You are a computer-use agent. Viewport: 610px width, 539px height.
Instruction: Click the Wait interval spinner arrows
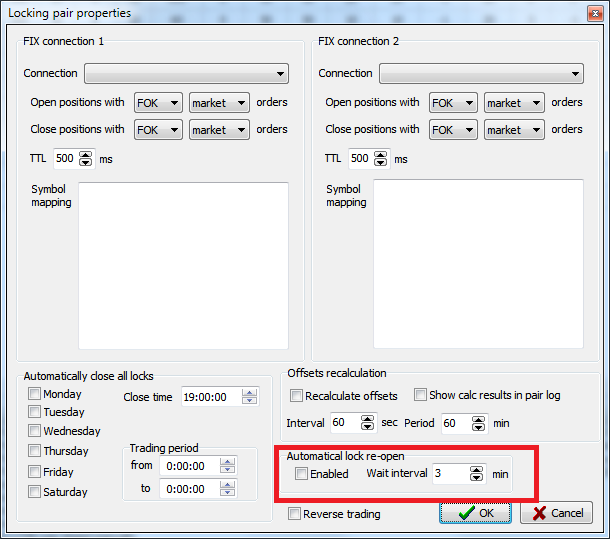tap(477, 474)
